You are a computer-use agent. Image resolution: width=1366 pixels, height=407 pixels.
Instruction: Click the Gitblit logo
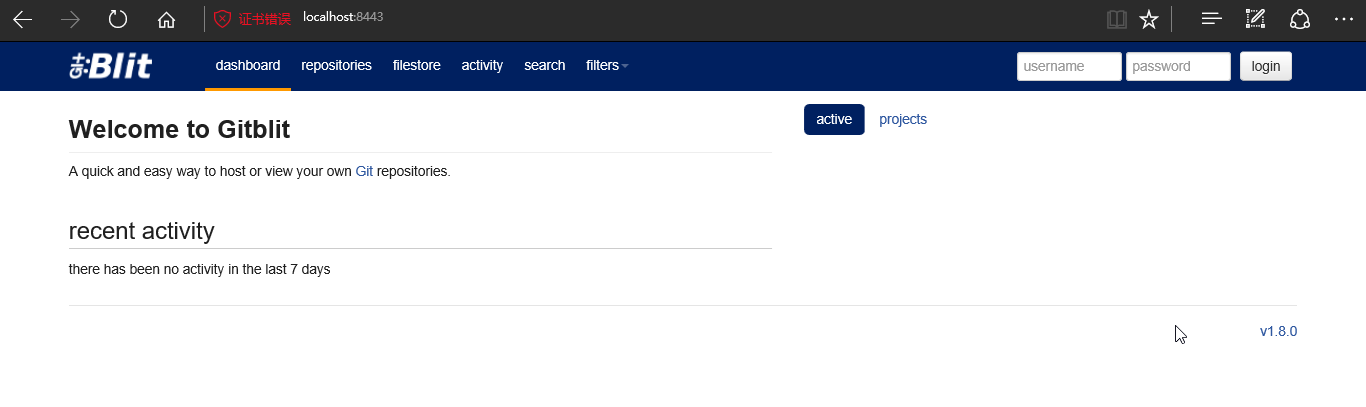point(110,66)
